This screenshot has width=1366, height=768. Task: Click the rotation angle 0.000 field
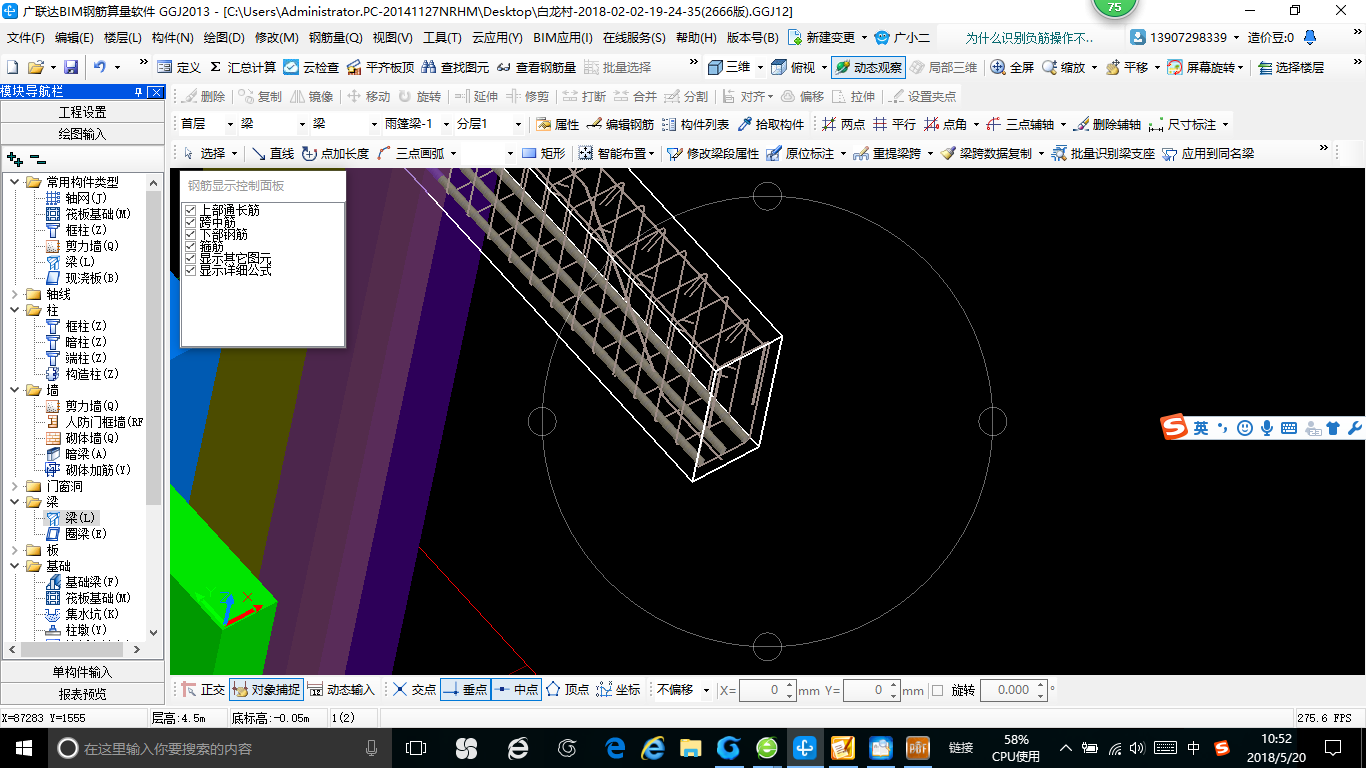[1013, 690]
